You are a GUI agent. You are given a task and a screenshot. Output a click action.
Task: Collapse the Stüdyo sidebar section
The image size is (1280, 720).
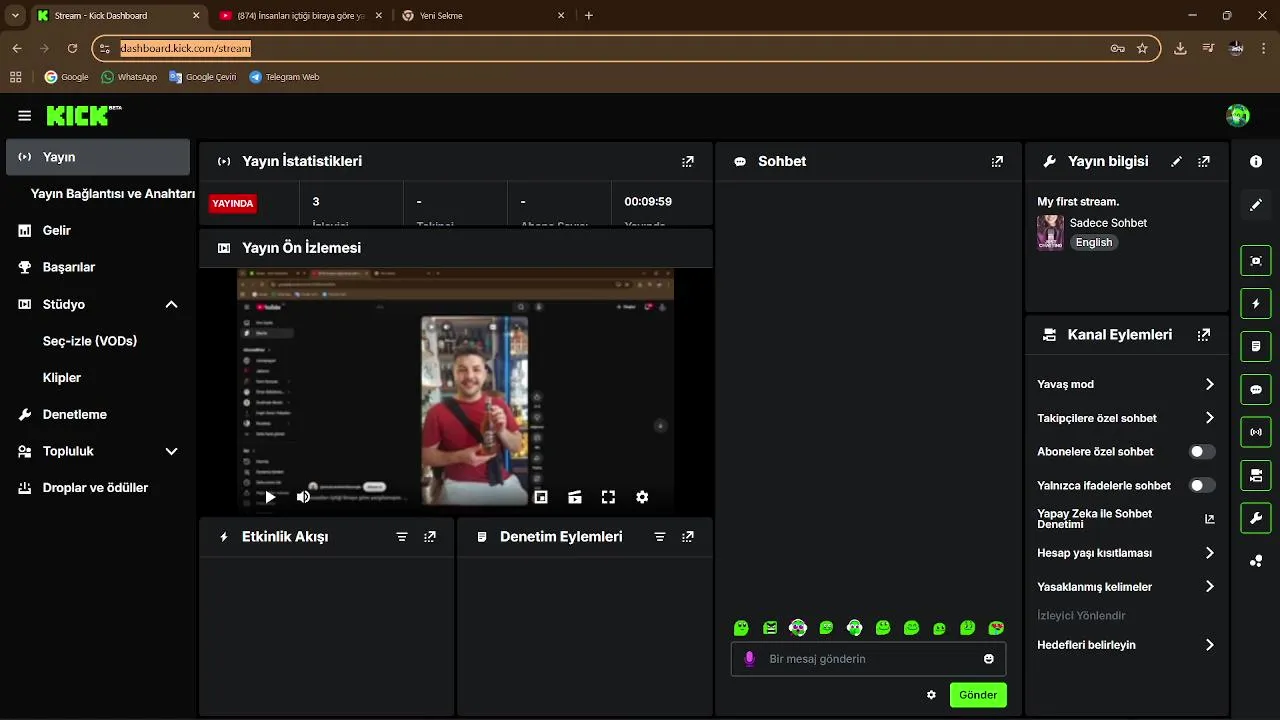click(x=171, y=304)
